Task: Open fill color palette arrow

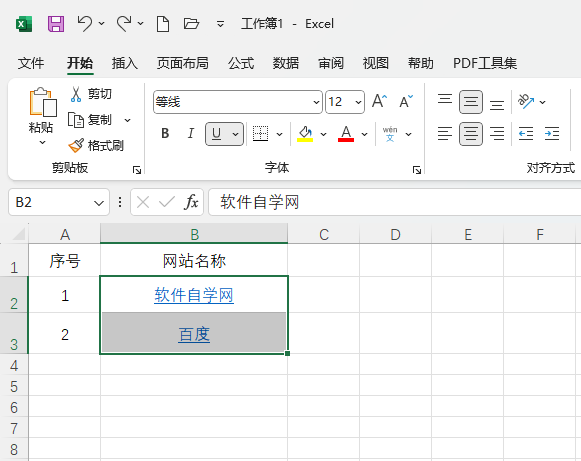Action: (x=323, y=134)
